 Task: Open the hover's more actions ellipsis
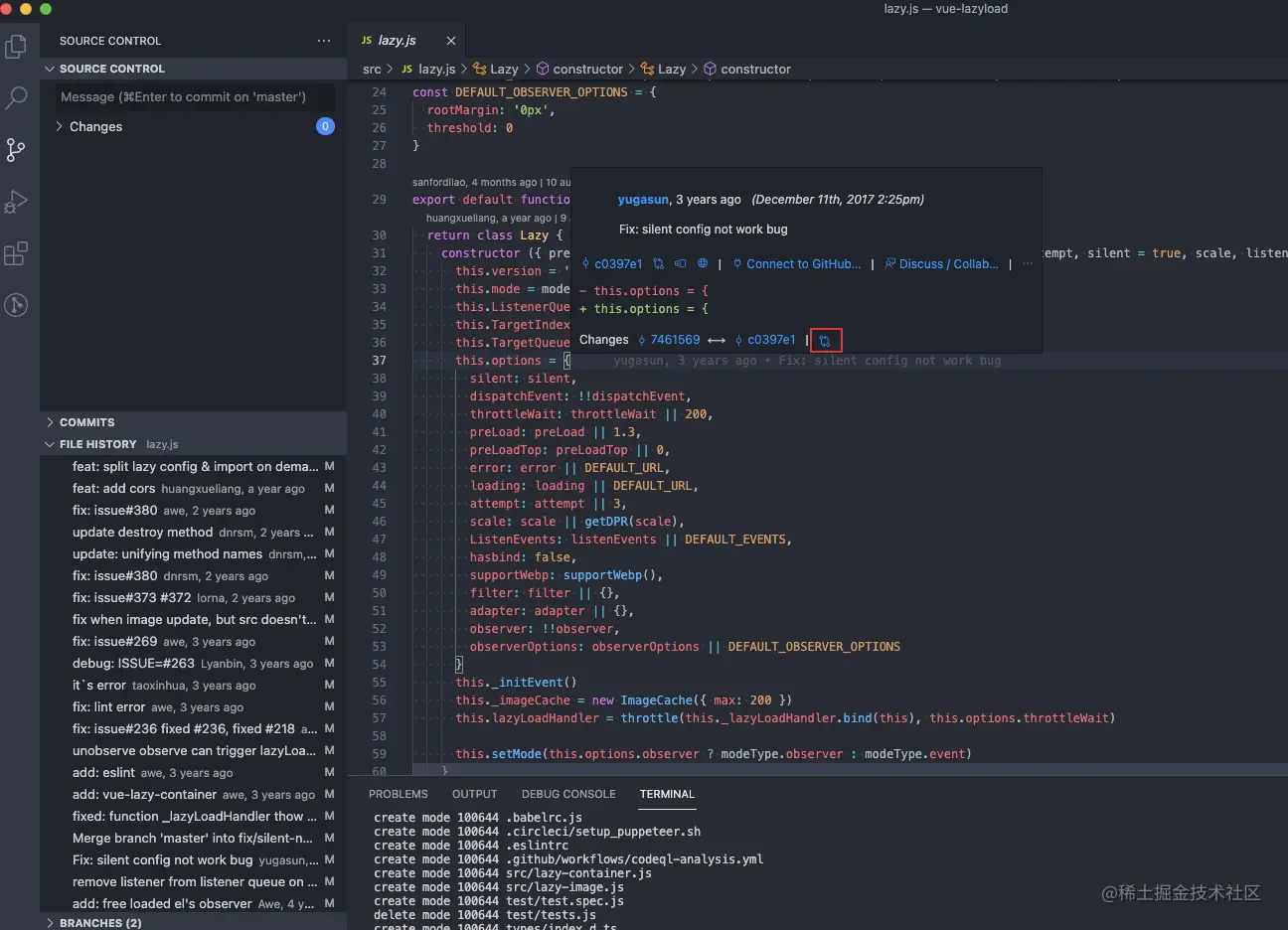(x=1028, y=264)
